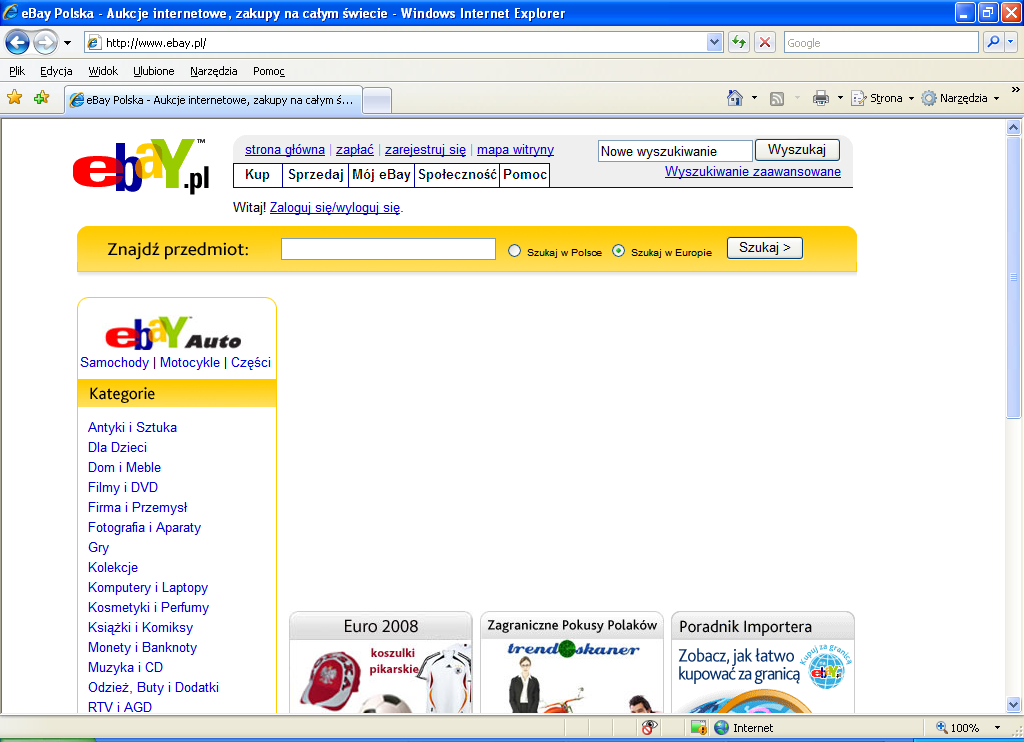This screenshot has height=742, width=1024.
Task: Click the zarejestruj się link
Action: click(x=425, y=150)
